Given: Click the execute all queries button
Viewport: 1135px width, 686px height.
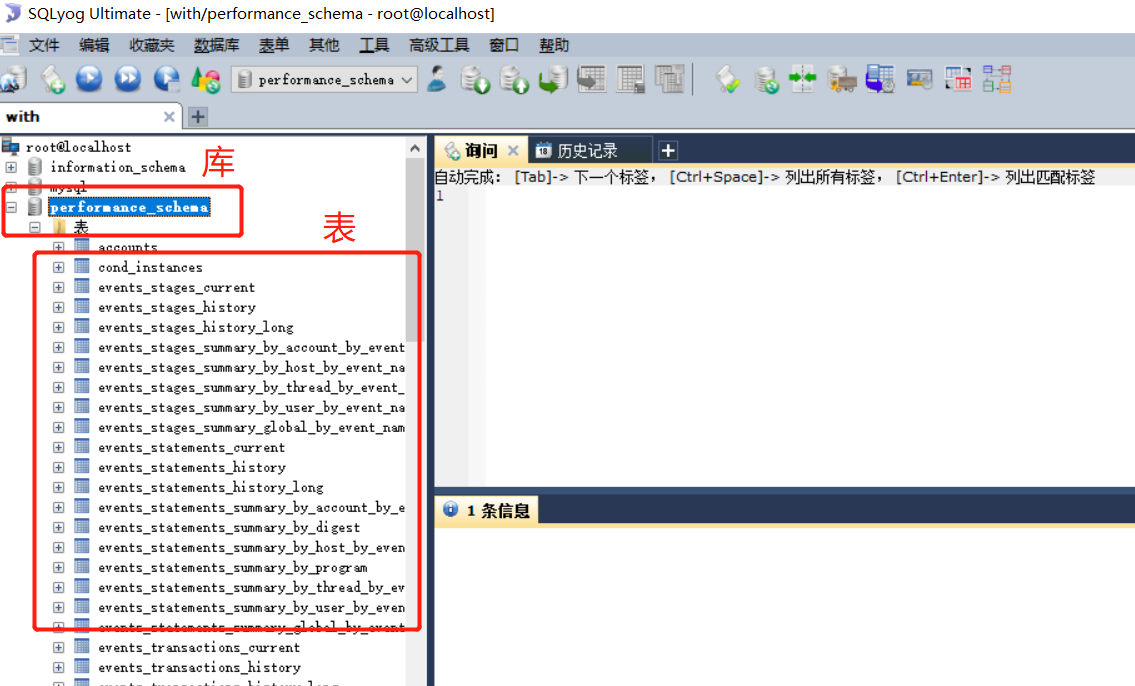Looking at the screenshot, I should 127,79.
